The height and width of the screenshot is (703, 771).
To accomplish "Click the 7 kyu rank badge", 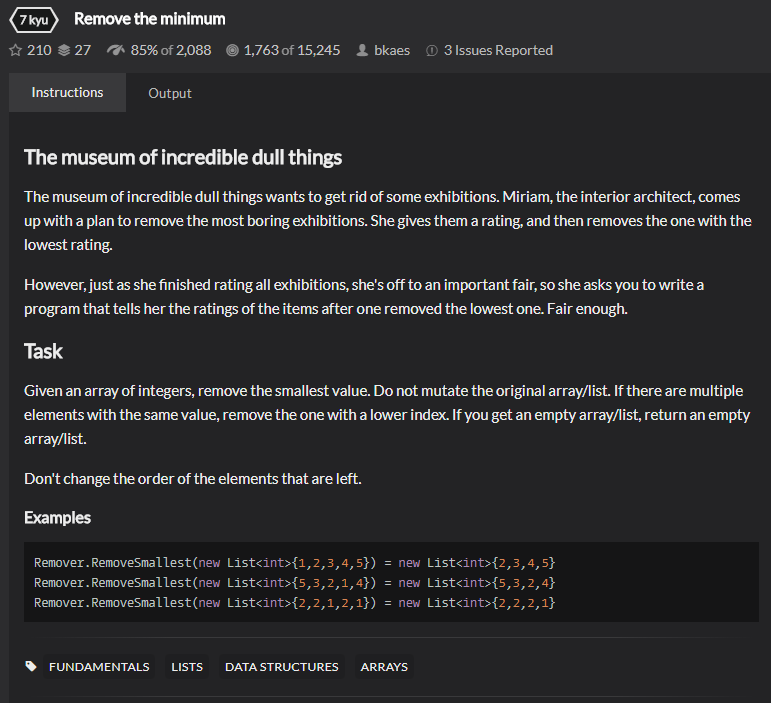I will tap(33, 19).
